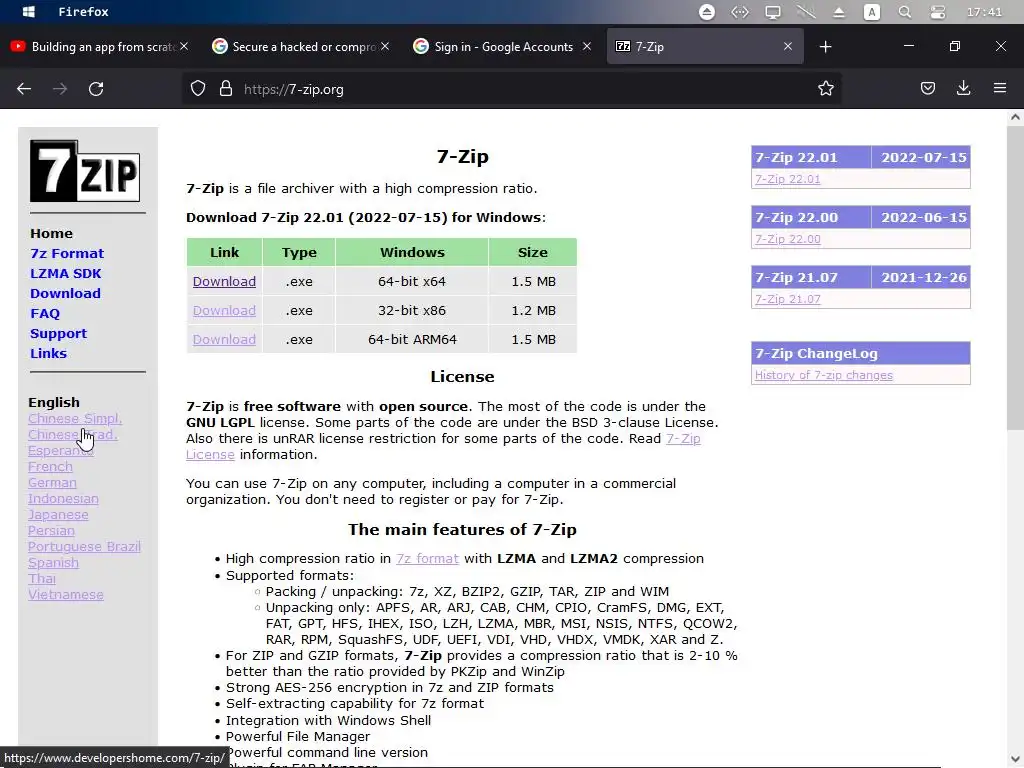Open the Windows start logo in the top bar
Image resolution: width=1024 pixels, height=768 pixels.
coord(29,12)
